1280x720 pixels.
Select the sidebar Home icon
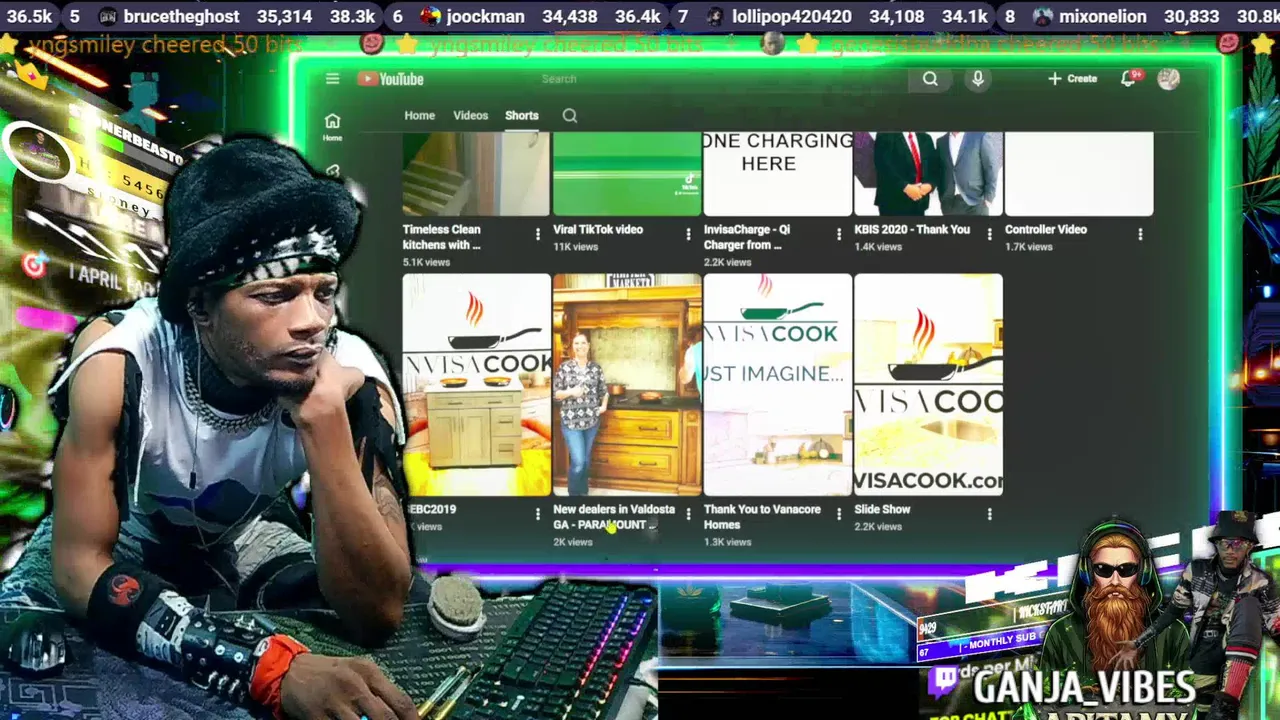[332, 126]
